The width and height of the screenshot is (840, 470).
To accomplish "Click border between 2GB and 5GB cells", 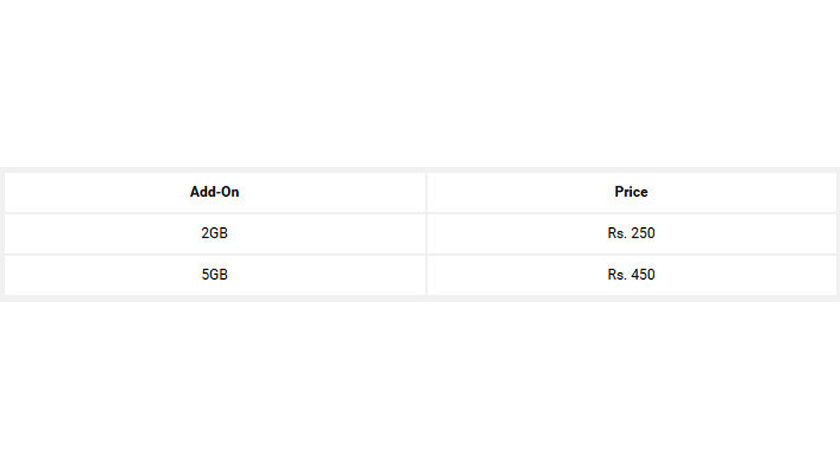I will pos(214,255).
